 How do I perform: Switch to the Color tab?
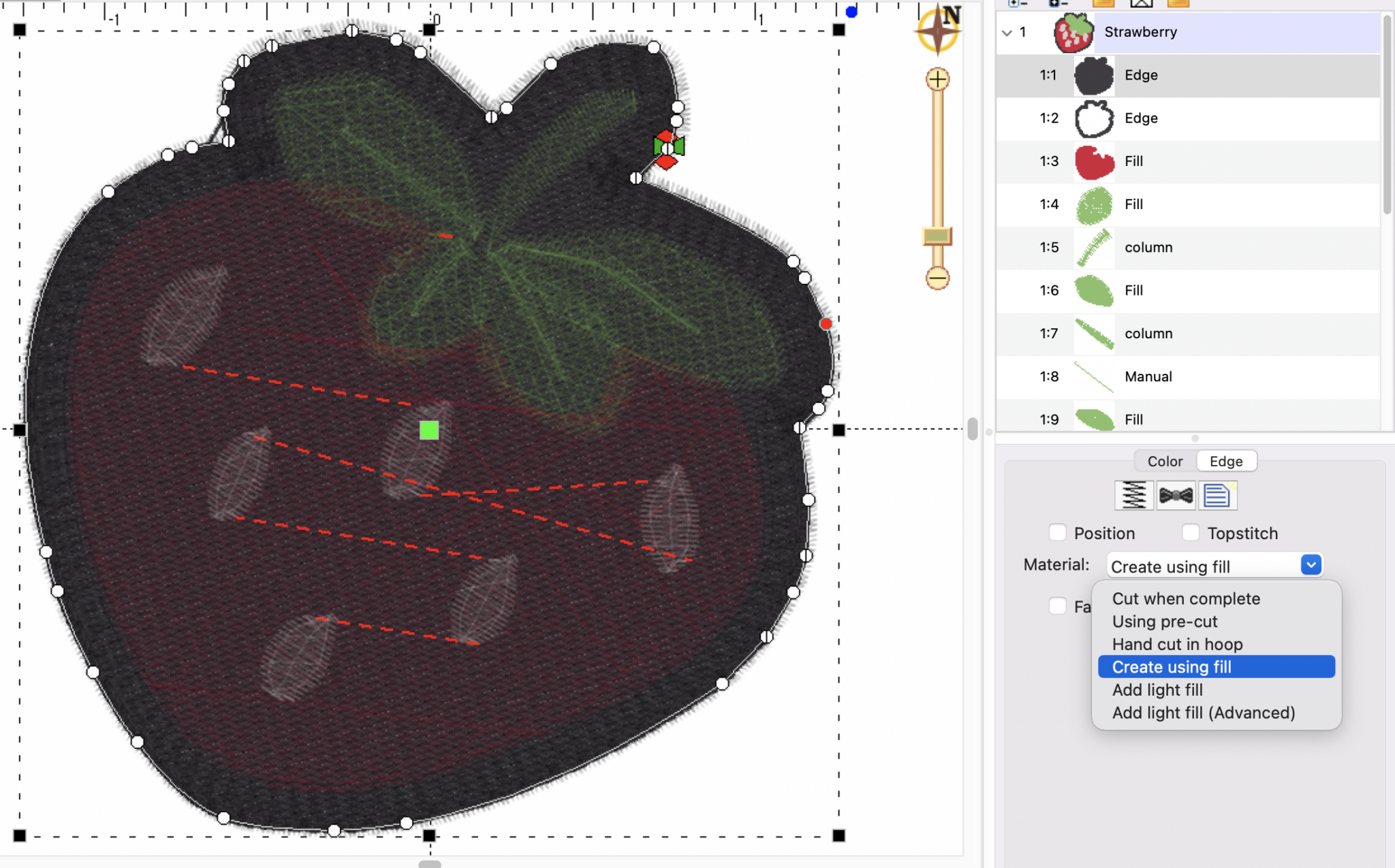1165,462
